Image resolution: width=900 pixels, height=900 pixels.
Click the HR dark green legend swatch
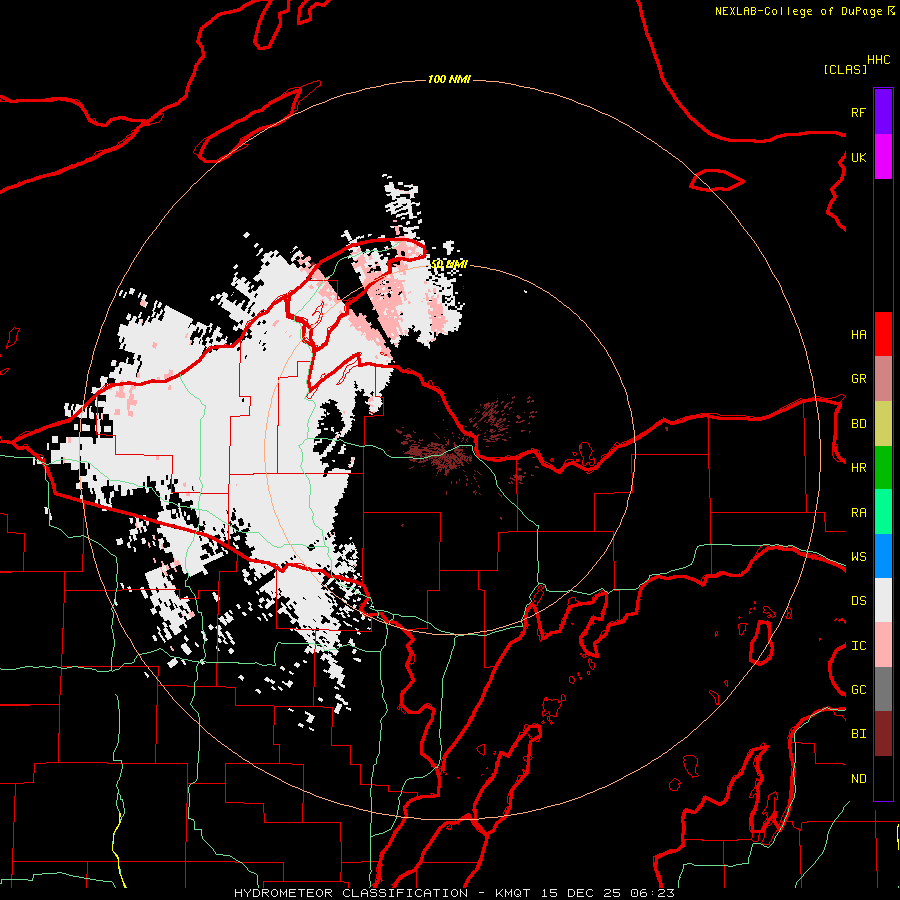pyautogui.click(x=883, y=468)
